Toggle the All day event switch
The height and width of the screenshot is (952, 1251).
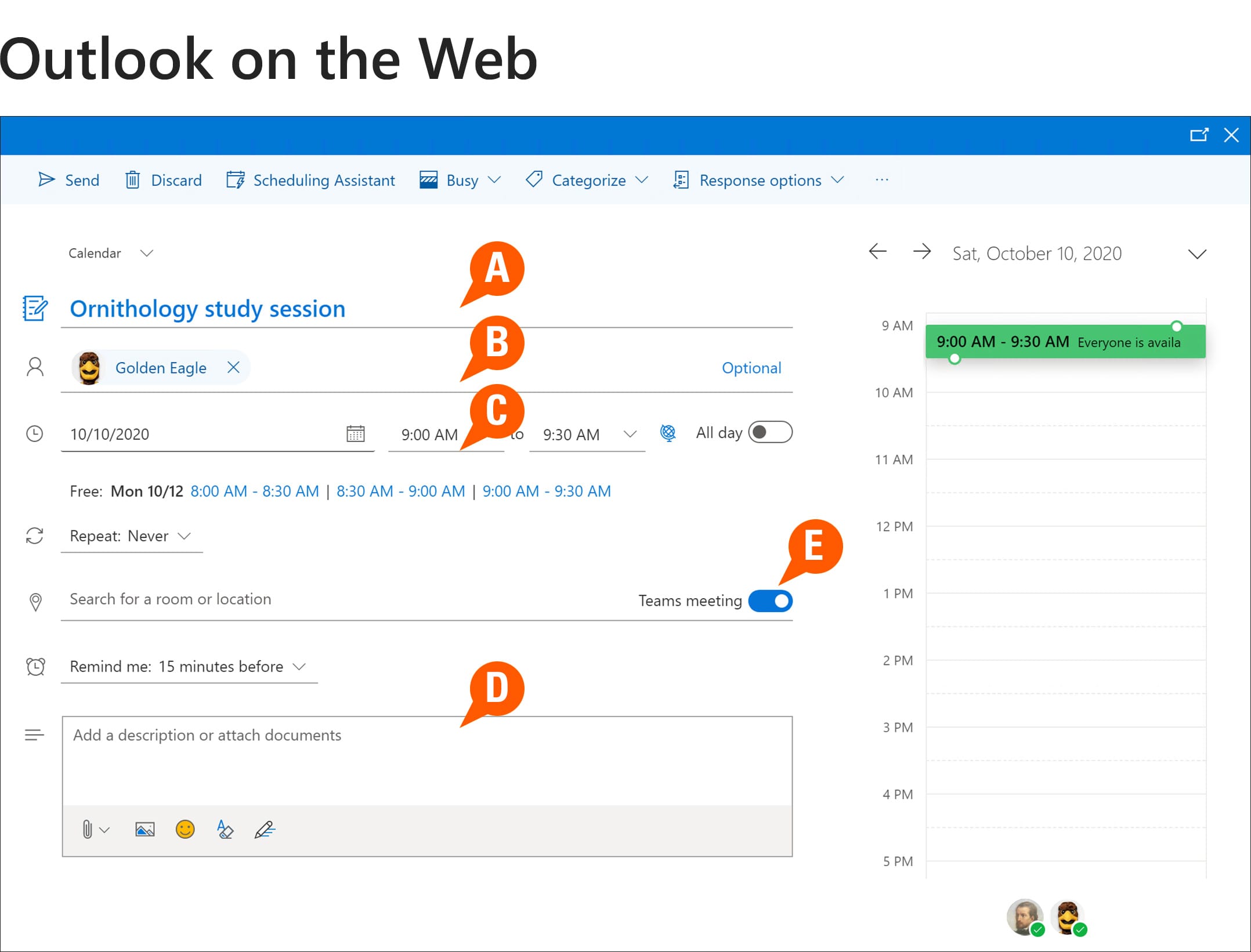(x=774, y=433)
